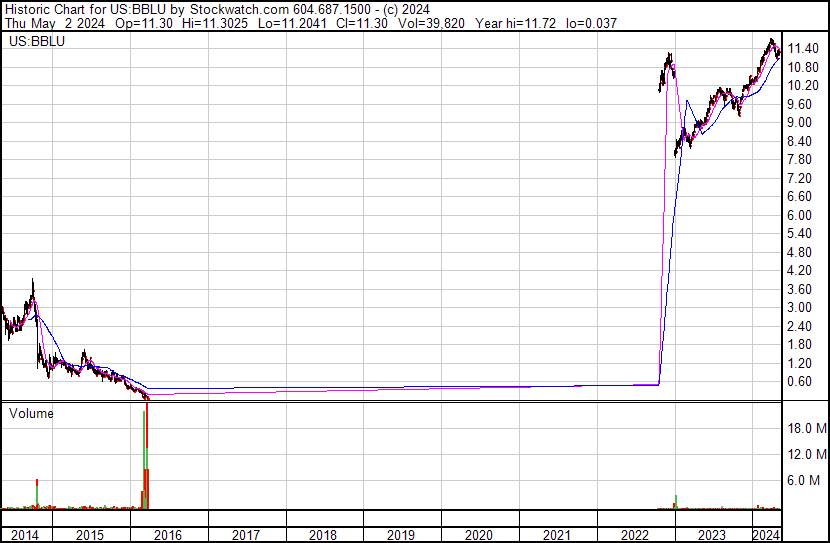The height and width of the screenshot is (543, 830).
Task: Click the 2016 year label on time axis
Action: pos(168,535)
